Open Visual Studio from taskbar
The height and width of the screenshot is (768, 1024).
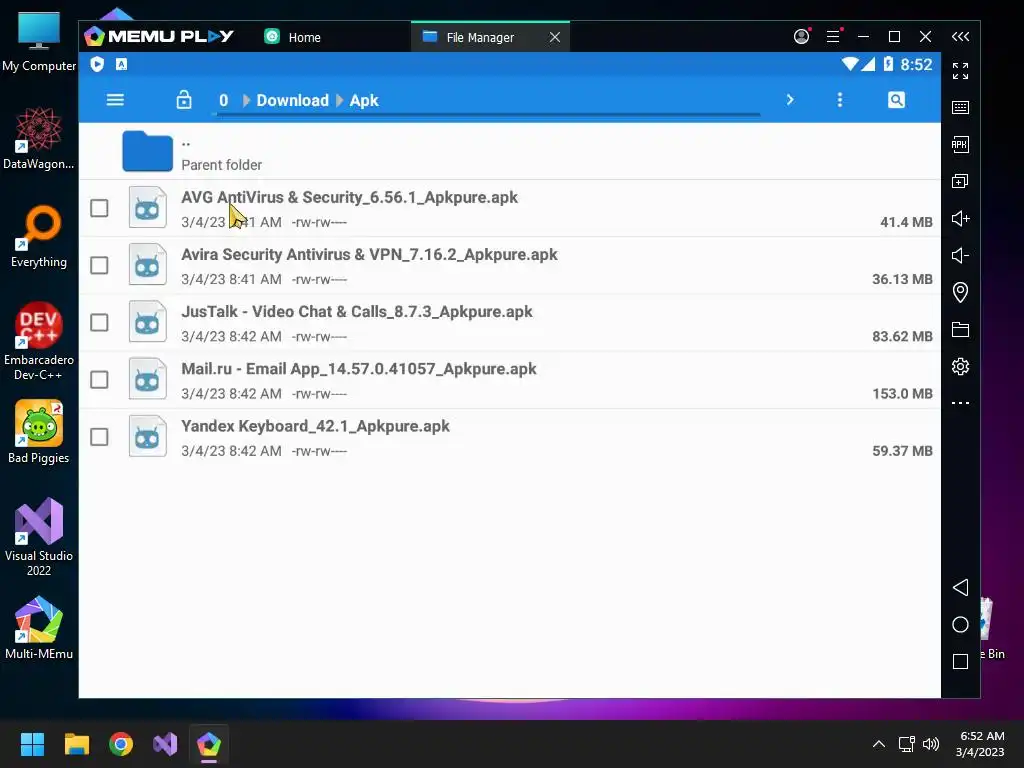(x=165, y=744)
